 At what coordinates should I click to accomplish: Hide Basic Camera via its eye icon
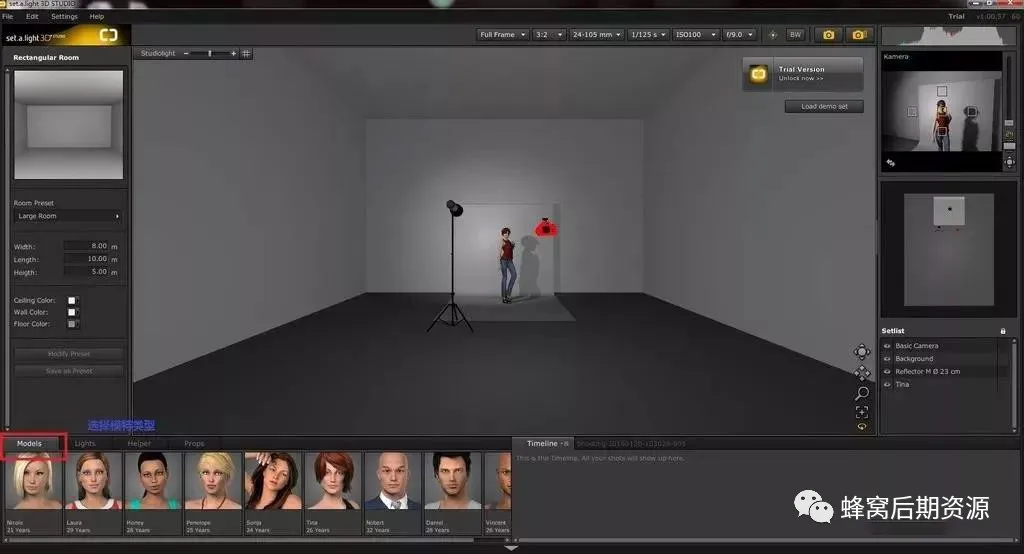point(887,346)
